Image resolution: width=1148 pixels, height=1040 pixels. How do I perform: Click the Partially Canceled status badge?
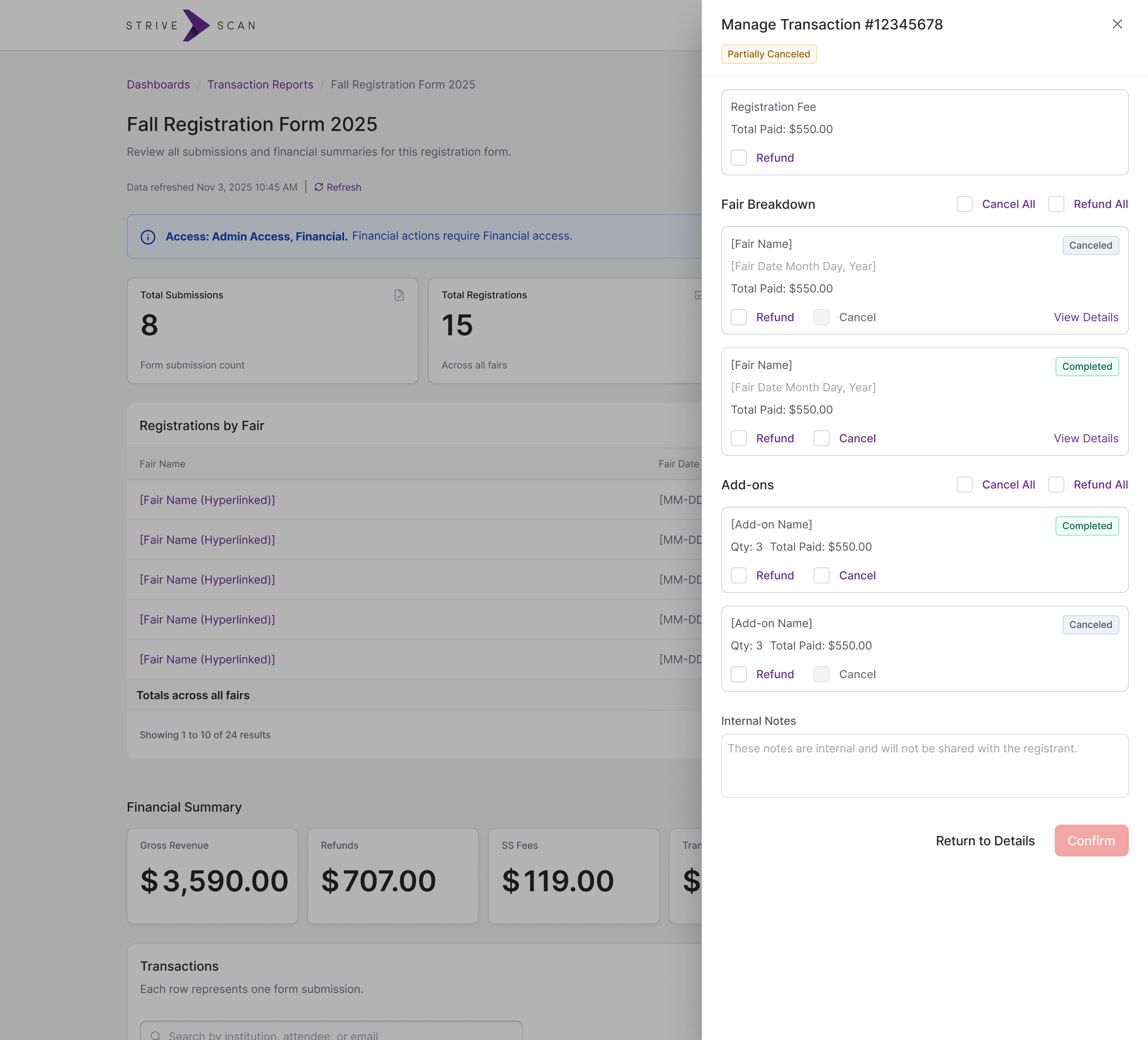768,54
